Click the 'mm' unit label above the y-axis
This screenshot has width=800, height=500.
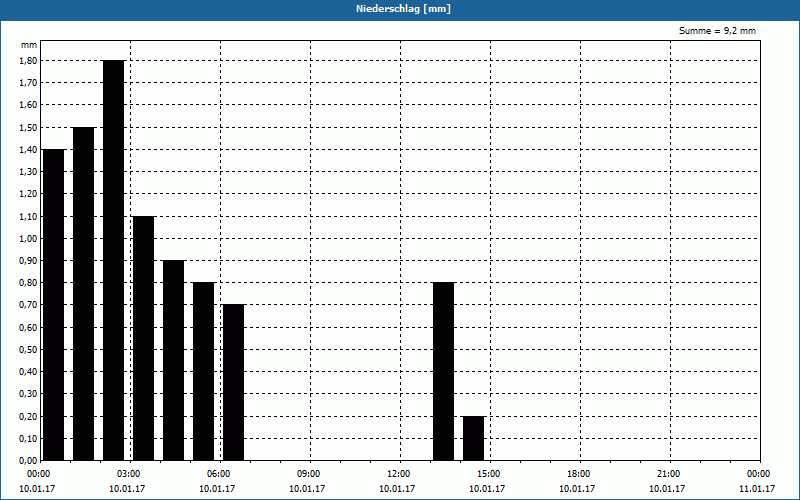[29, 45]
